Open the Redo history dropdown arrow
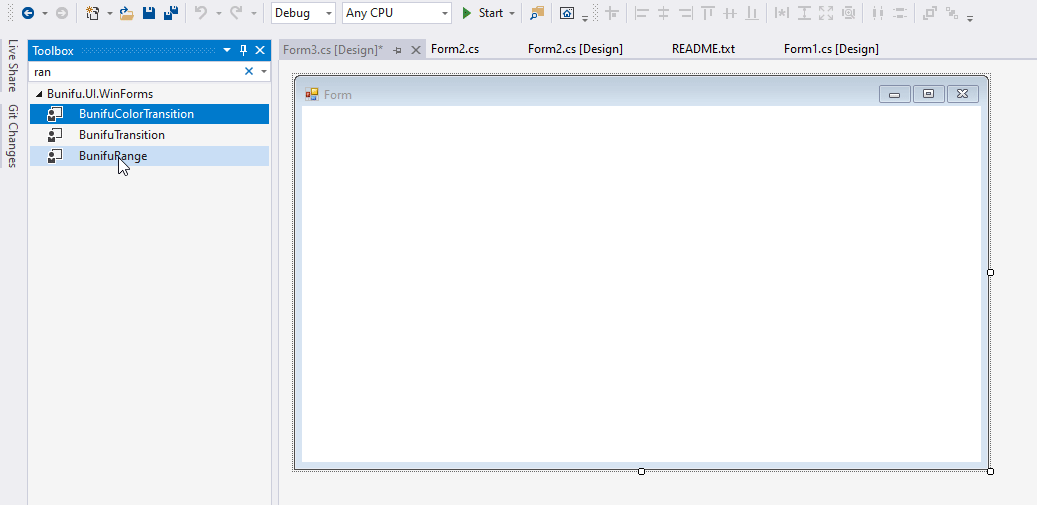The image size is (1037, 505). pos(253,13)
